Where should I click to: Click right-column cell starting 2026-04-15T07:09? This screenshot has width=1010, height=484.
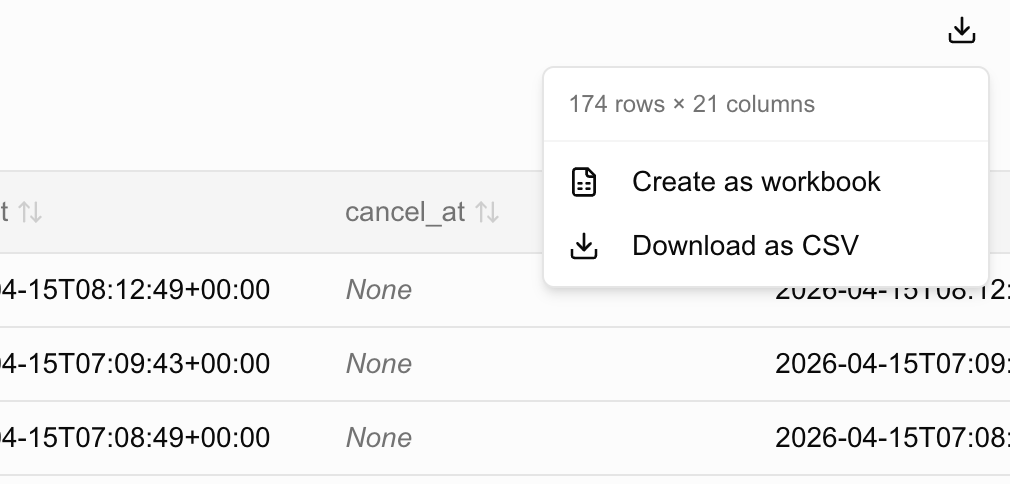892,363
